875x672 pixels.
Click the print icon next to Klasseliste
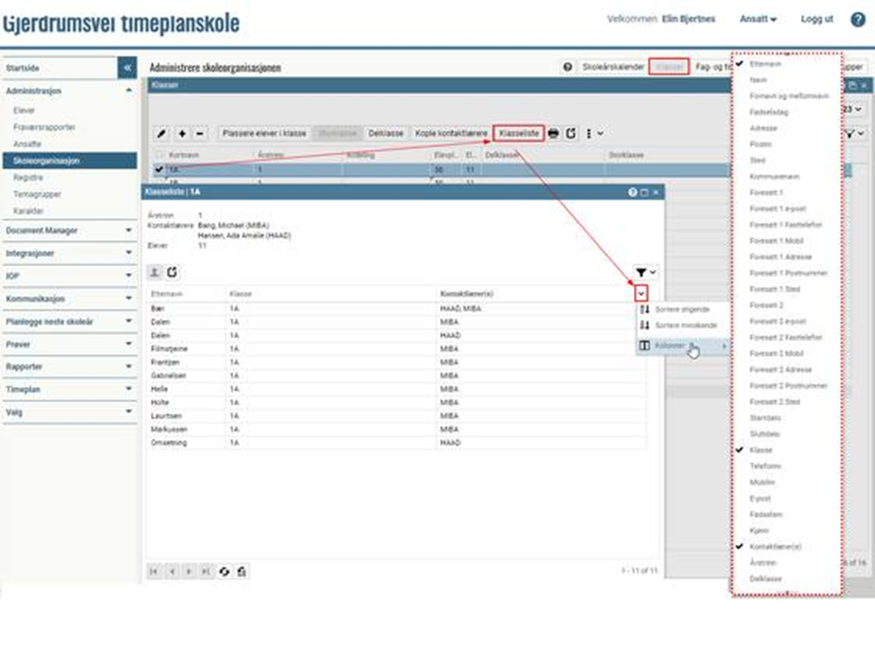pyautogui.click(x=553, y=133)
